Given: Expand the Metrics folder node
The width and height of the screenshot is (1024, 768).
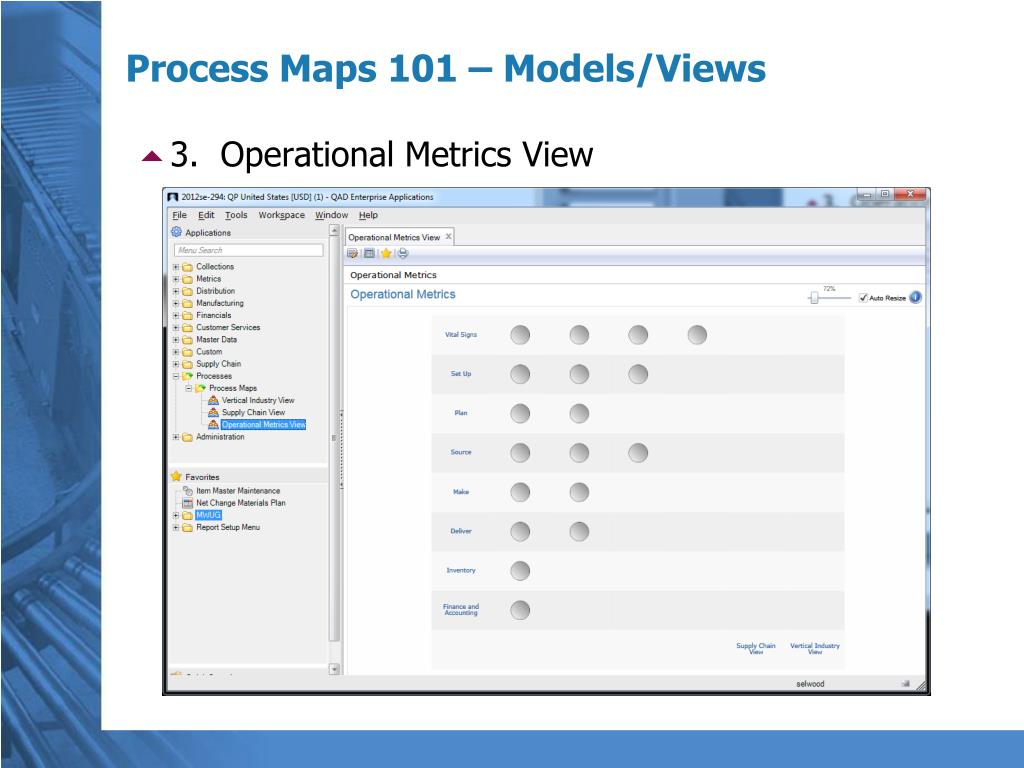Looking at the screenshot, I should pos(176,279).
